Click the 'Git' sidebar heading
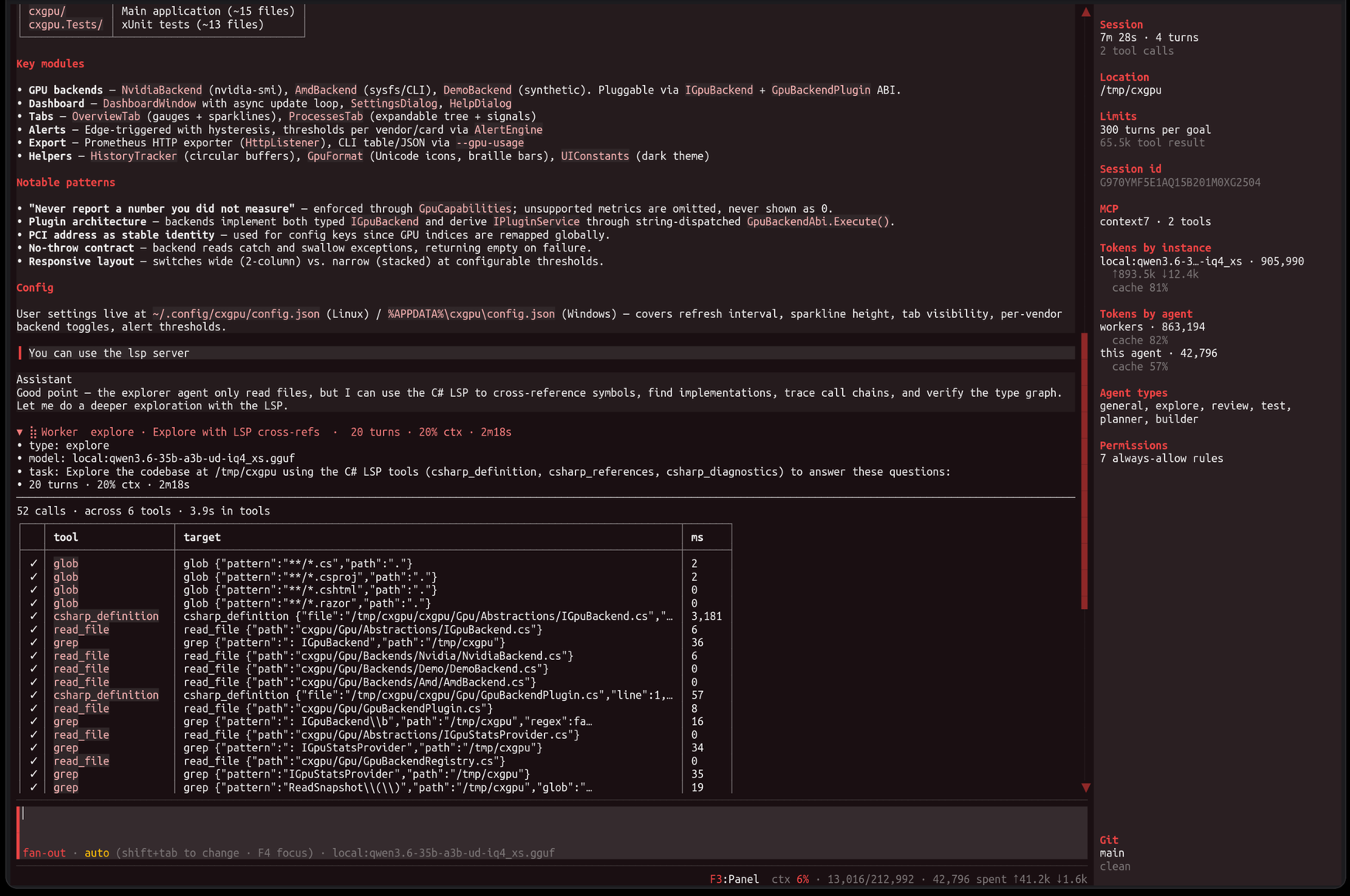Image resolution: width=1350 pixels, height=896 pixels. click(1108, 840)
